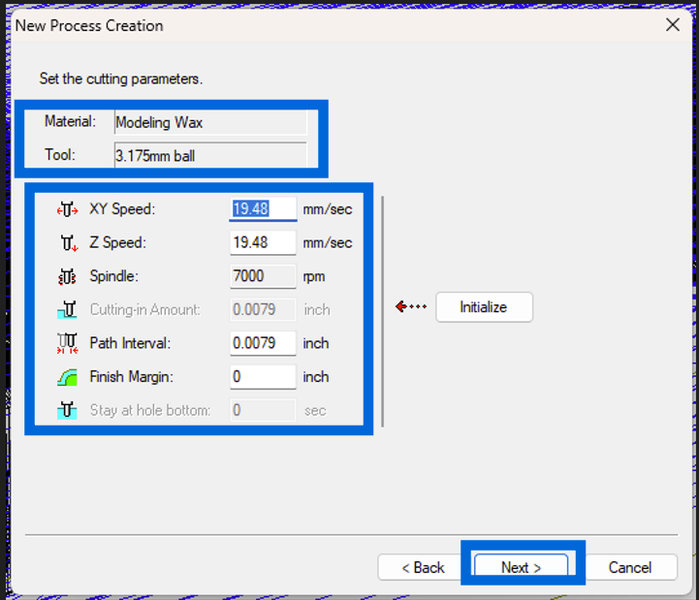
Task: Click the Z Speed icon
Action: click(68, 243)
